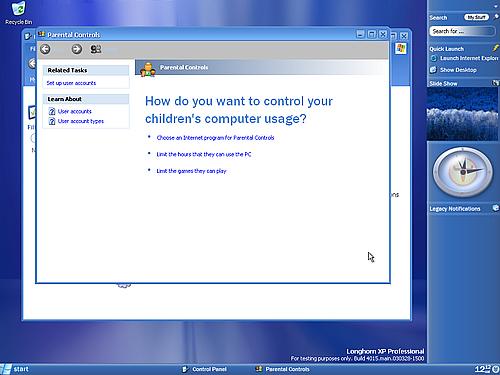Click the Forward arrow in Parental Controls

pos(77,49)
